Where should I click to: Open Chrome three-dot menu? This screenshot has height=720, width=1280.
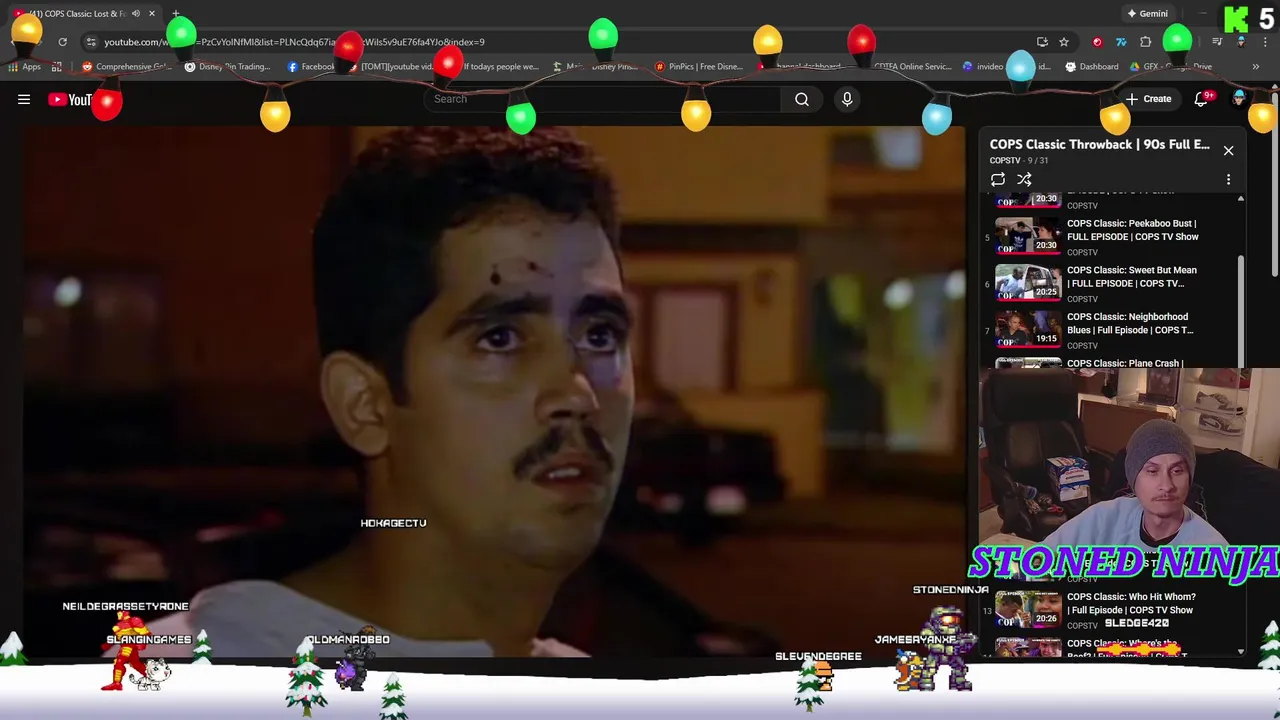1265,42
